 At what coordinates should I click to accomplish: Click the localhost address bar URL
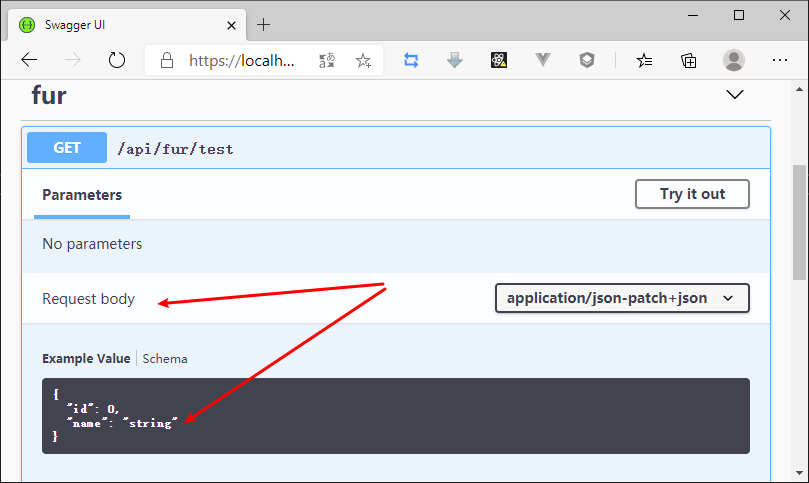click(242, 60)
